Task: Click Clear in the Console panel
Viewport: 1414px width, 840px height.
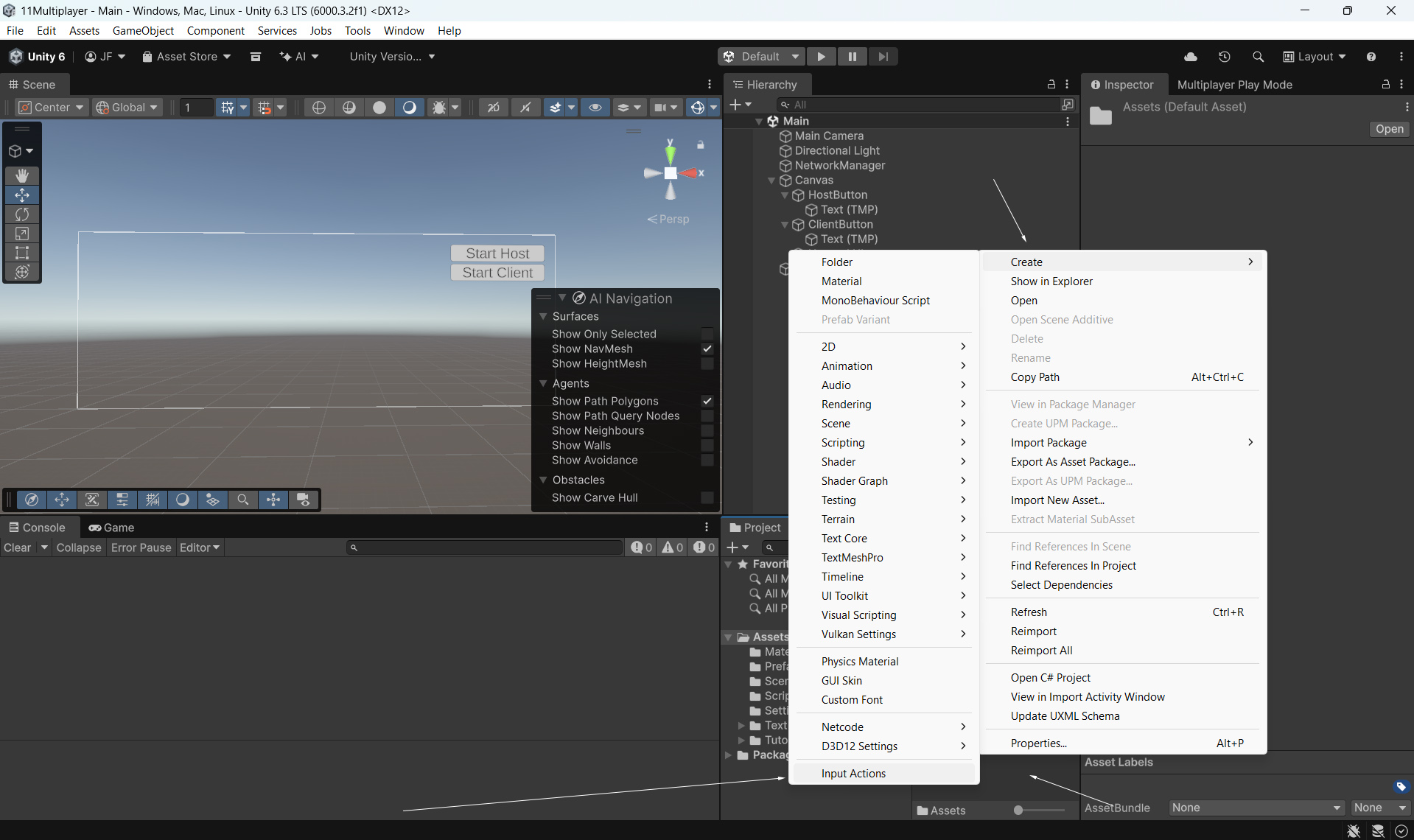Action: coord(18,547)
